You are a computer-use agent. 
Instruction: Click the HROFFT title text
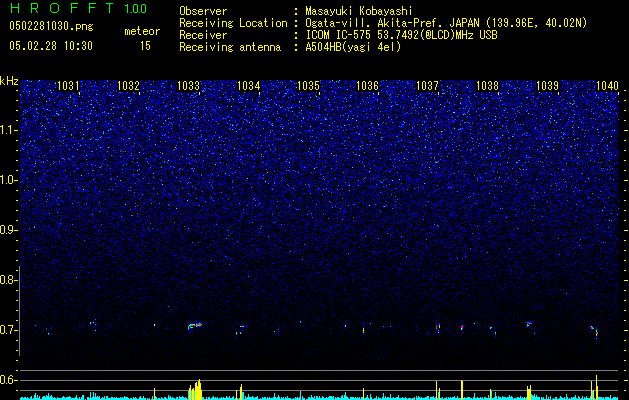click(x=63, y=8)
